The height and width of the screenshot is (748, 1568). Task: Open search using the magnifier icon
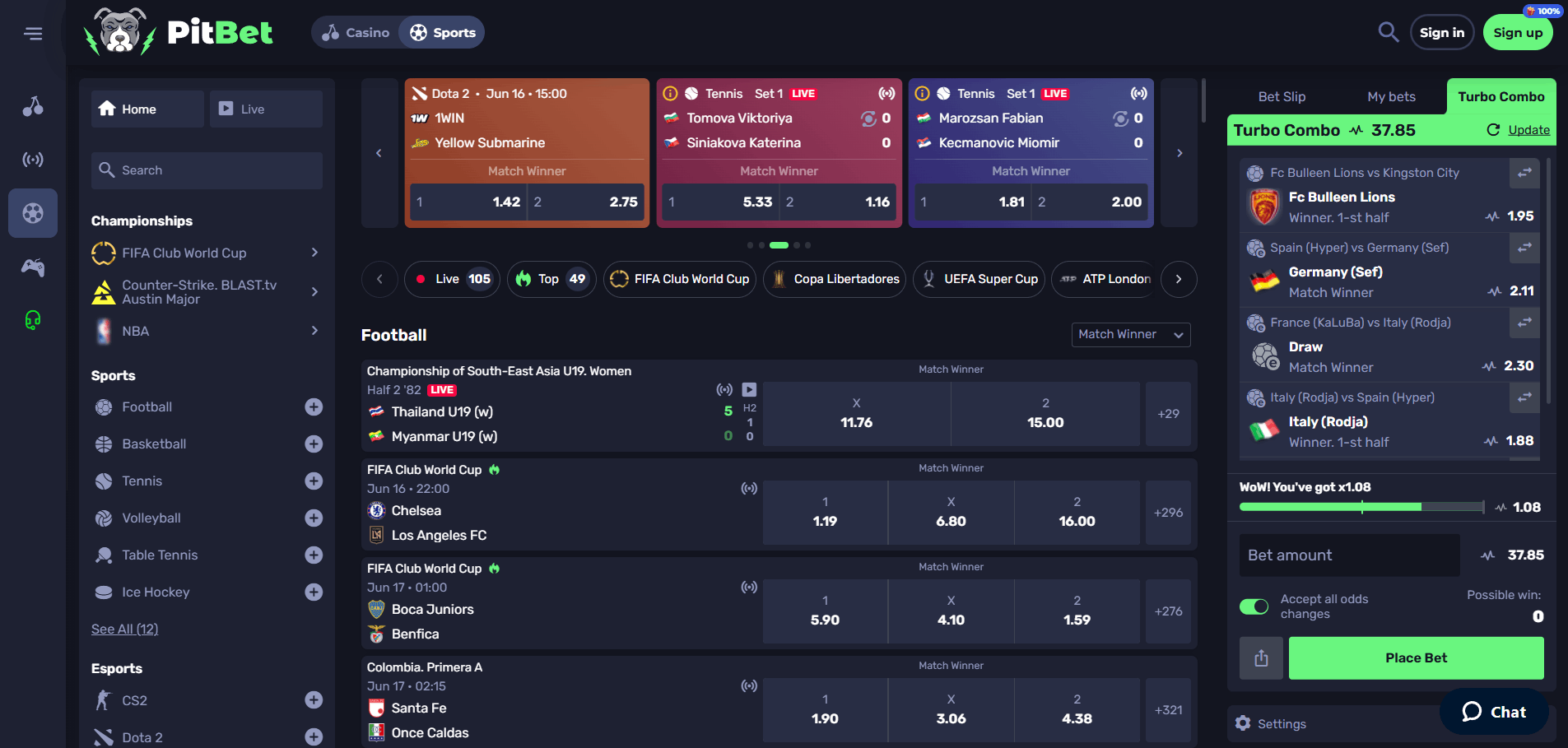[x=1389, y=32]
